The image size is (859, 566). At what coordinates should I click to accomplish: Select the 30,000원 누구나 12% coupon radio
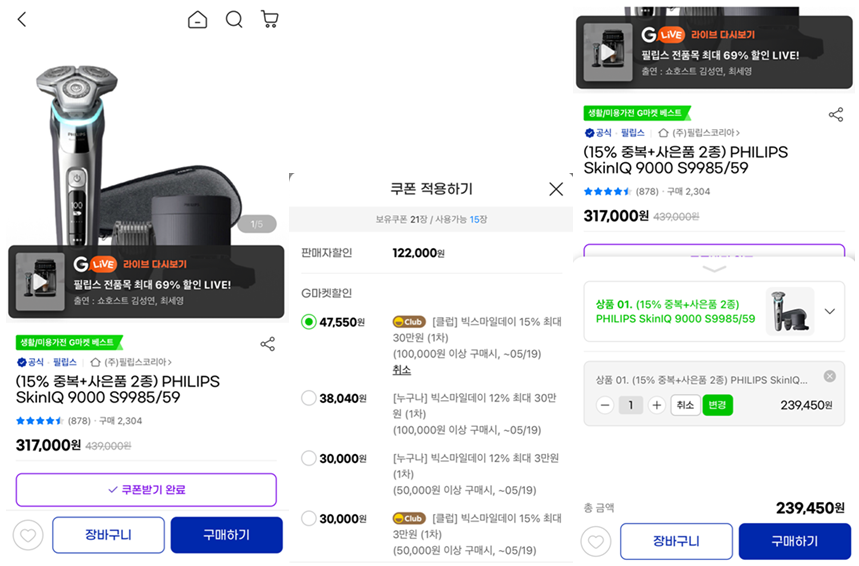[x=309, y=458]
